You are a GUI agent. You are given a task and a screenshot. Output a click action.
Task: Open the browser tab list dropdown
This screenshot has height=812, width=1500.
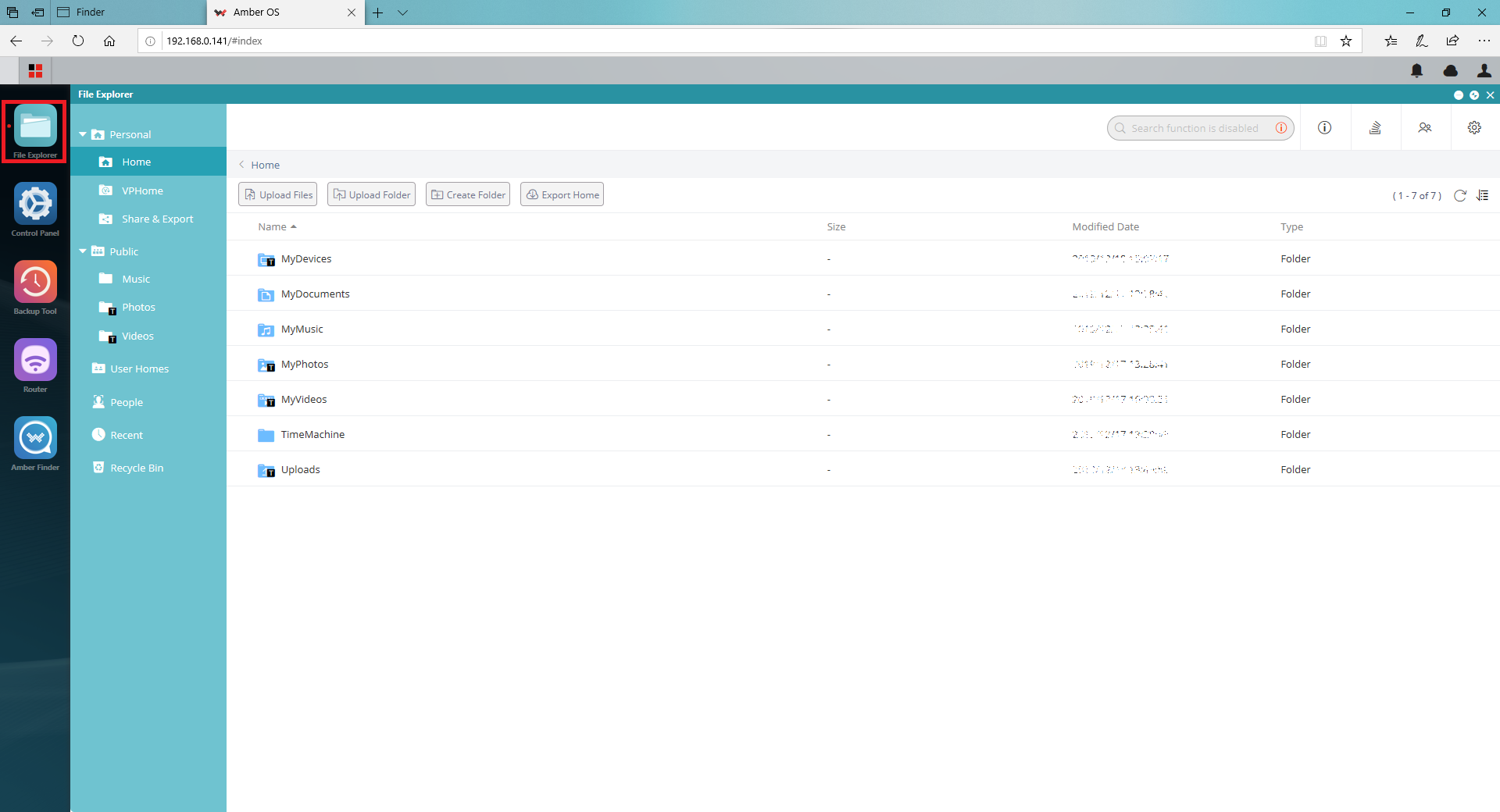[402, 12]
